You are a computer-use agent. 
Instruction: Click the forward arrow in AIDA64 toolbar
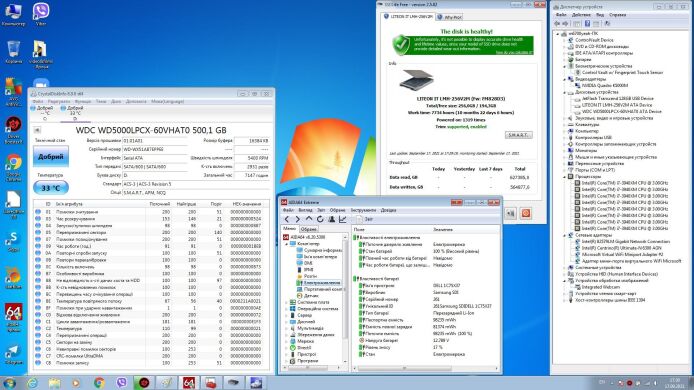coord(297,219)
